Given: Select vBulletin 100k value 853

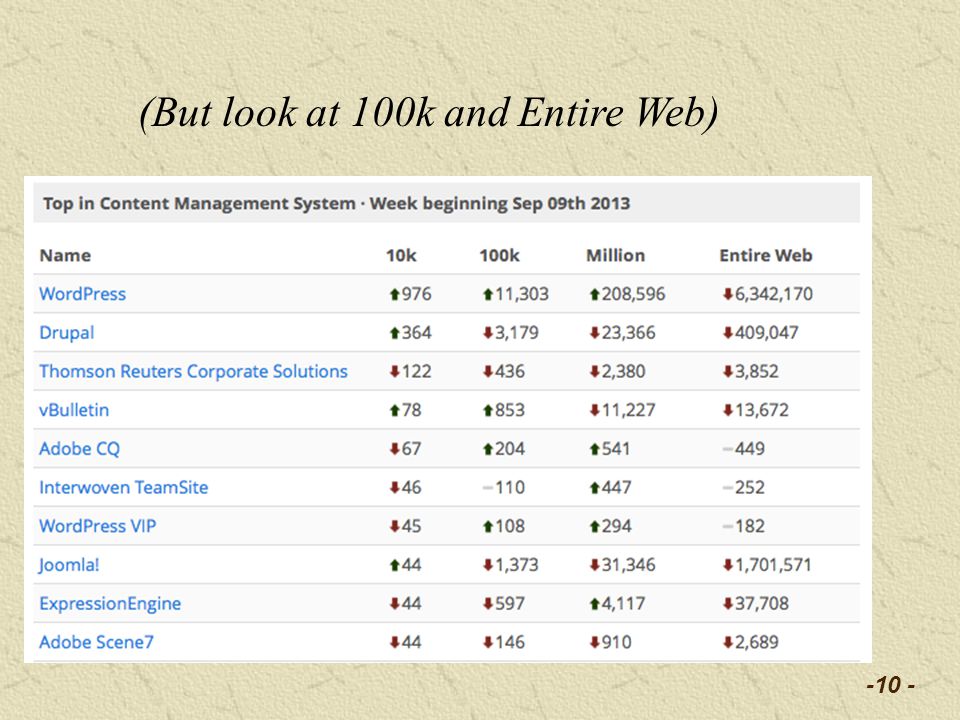Looking at the screenshot, I should tap(509, 410).
